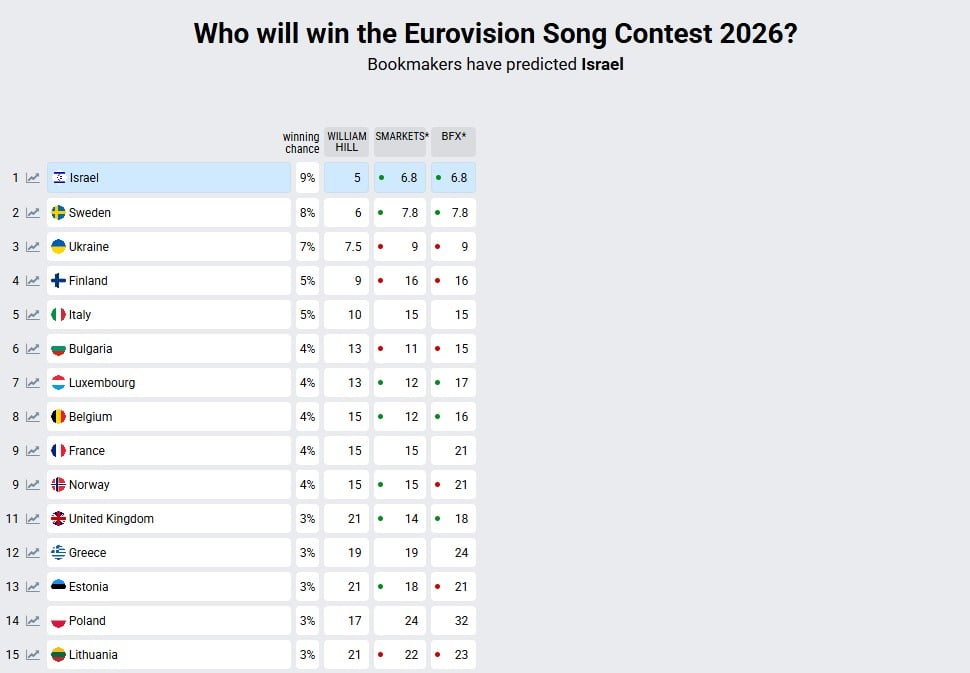Image resolution: width=970 pixels, height=673 pixels.
Task: Open the odds history chart for Israel
Action: 32,177
